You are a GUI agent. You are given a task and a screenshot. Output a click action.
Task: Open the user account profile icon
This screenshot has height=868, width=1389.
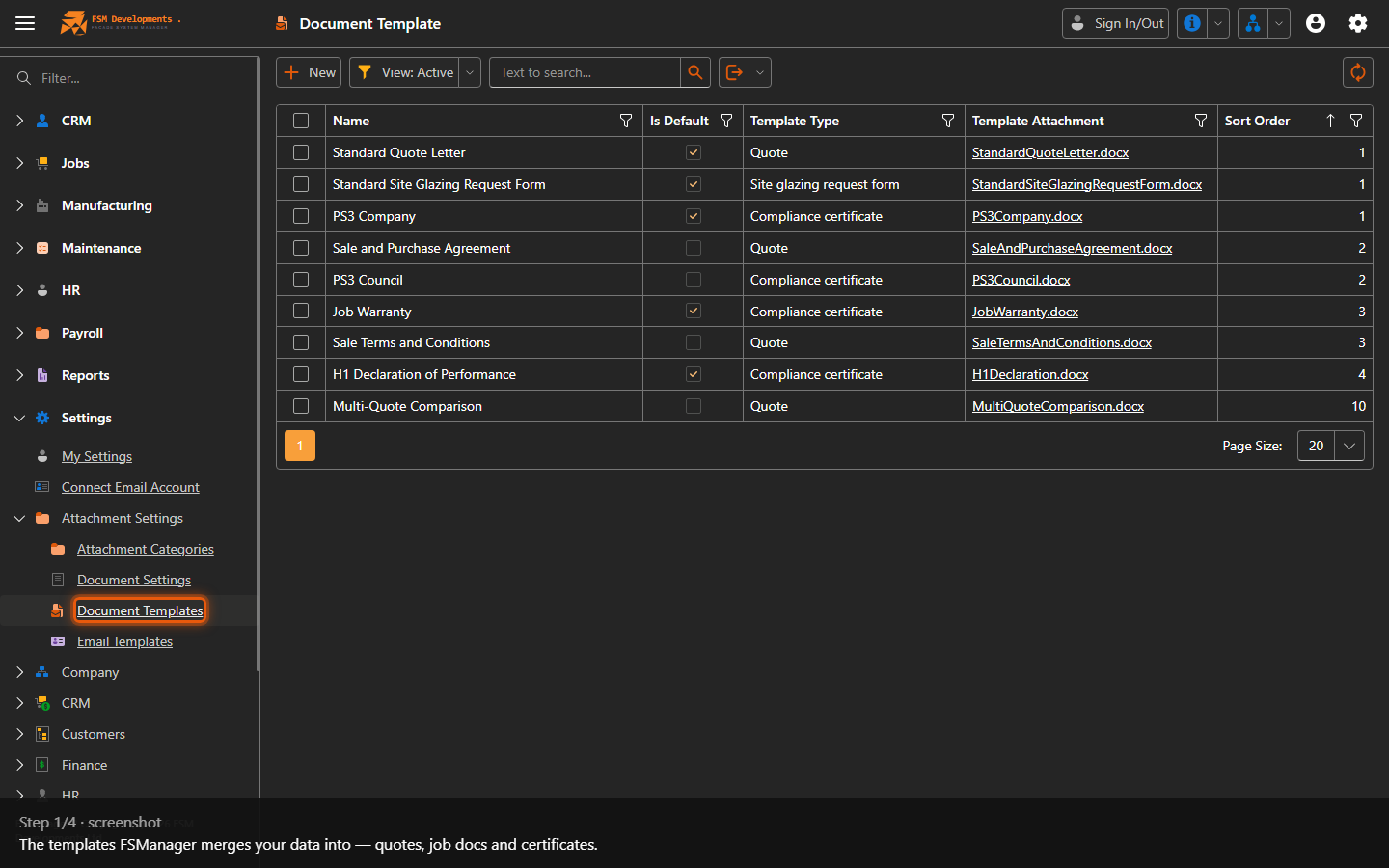pyautogui.click(x=1316, y=23)
